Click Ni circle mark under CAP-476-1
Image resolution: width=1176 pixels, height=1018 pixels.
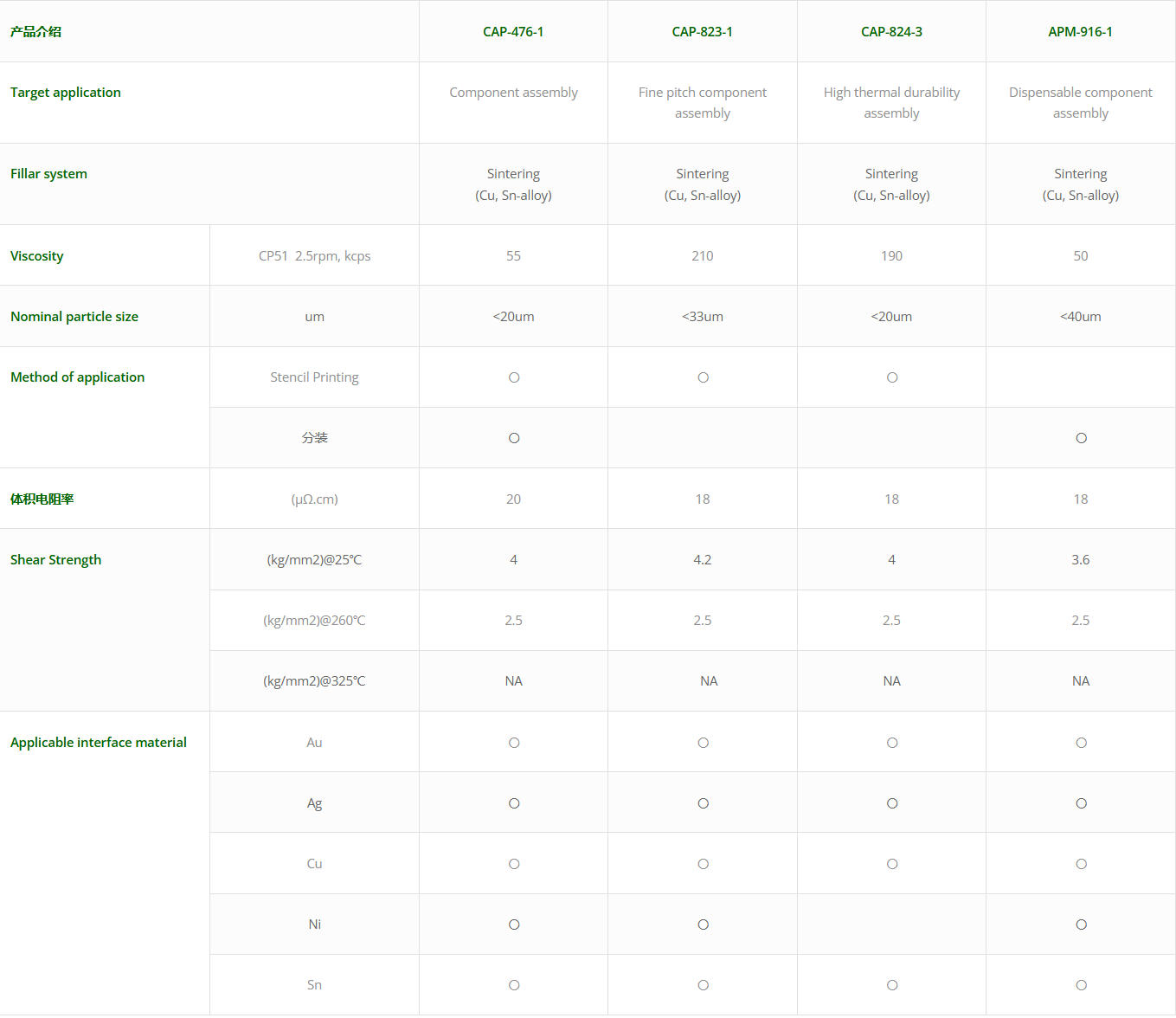coord(514,925)
